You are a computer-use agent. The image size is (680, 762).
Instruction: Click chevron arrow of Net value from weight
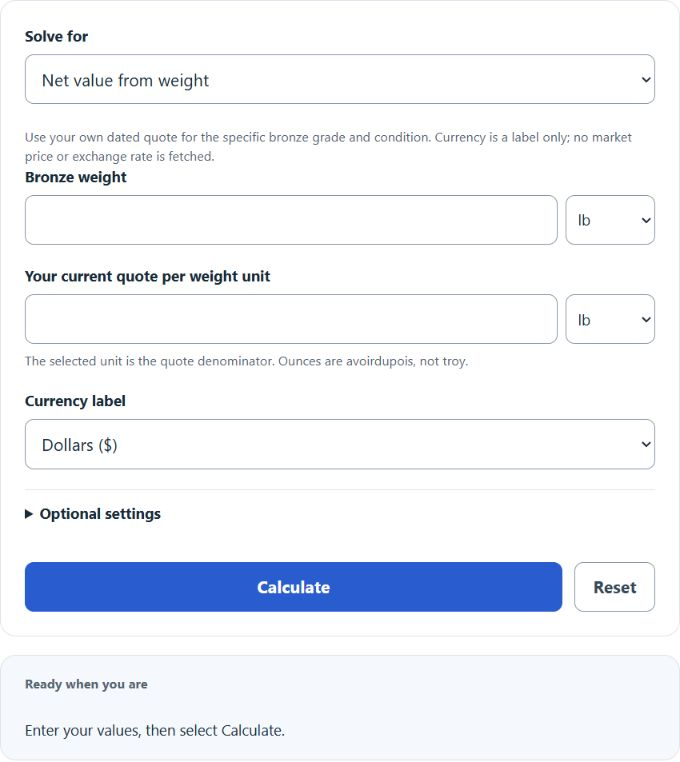(646, 80)
